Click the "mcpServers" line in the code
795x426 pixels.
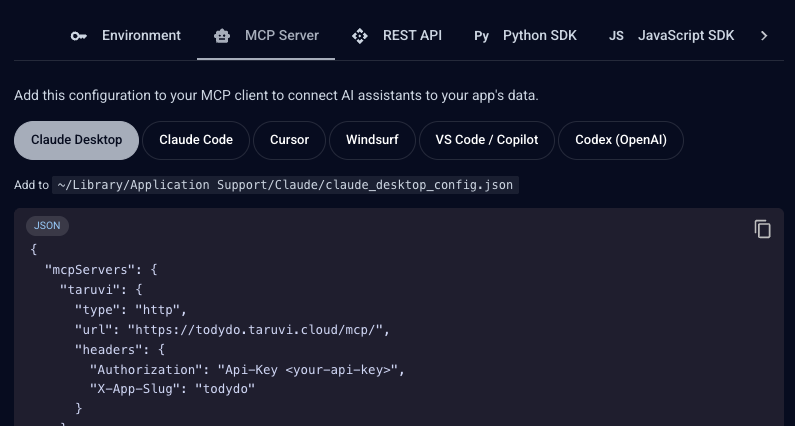click(101, 270)
